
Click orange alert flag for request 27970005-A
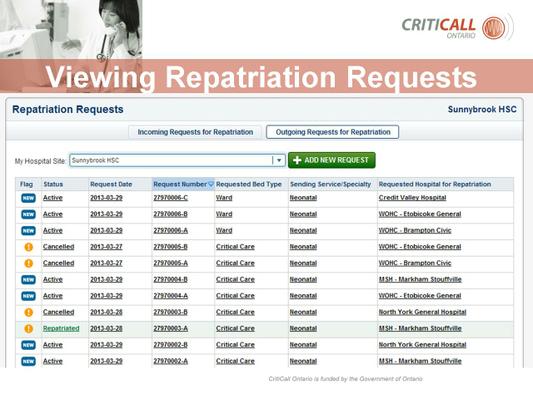click(29, 263)
